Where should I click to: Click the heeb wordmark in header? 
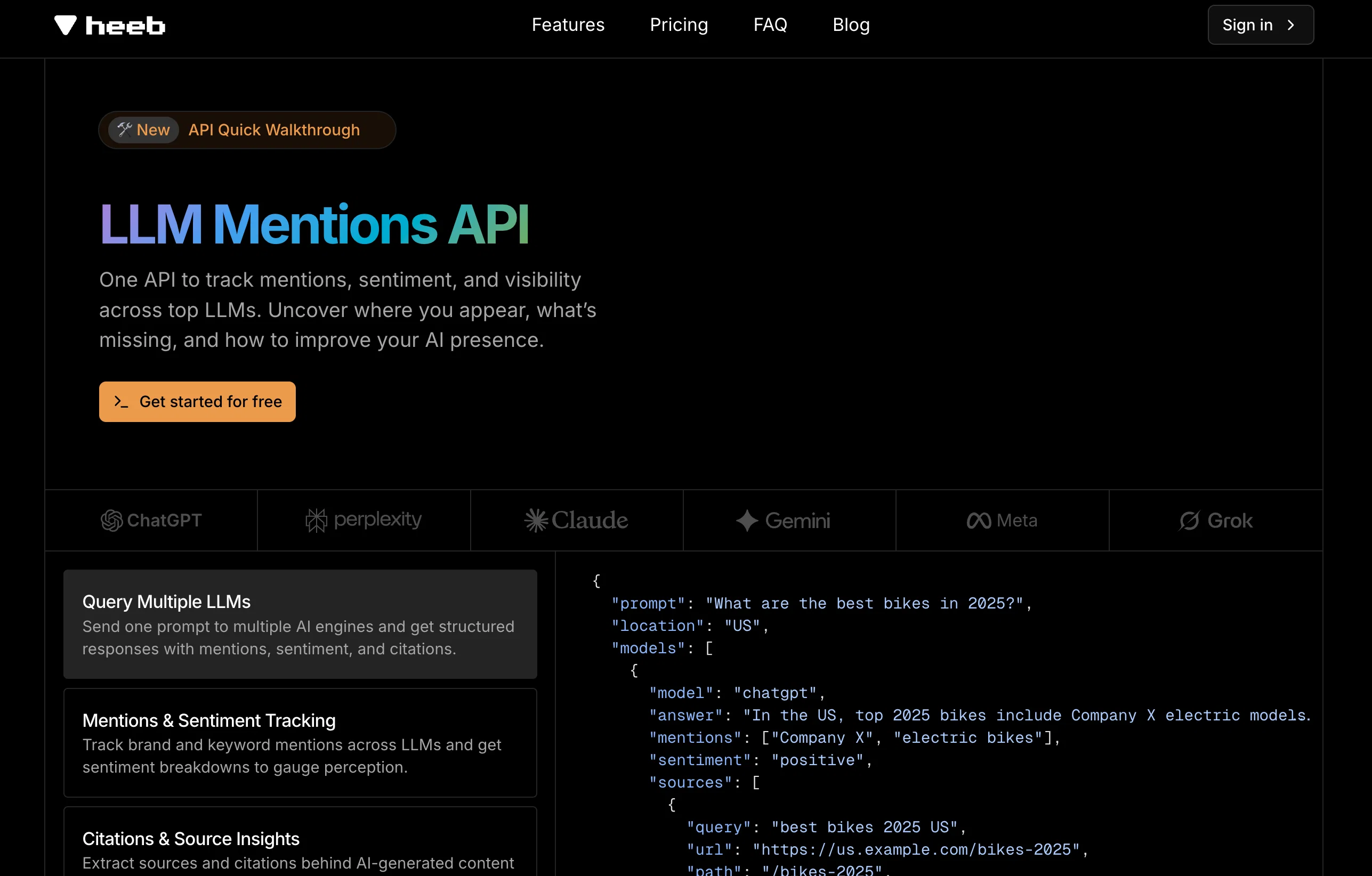pos(125,26)
